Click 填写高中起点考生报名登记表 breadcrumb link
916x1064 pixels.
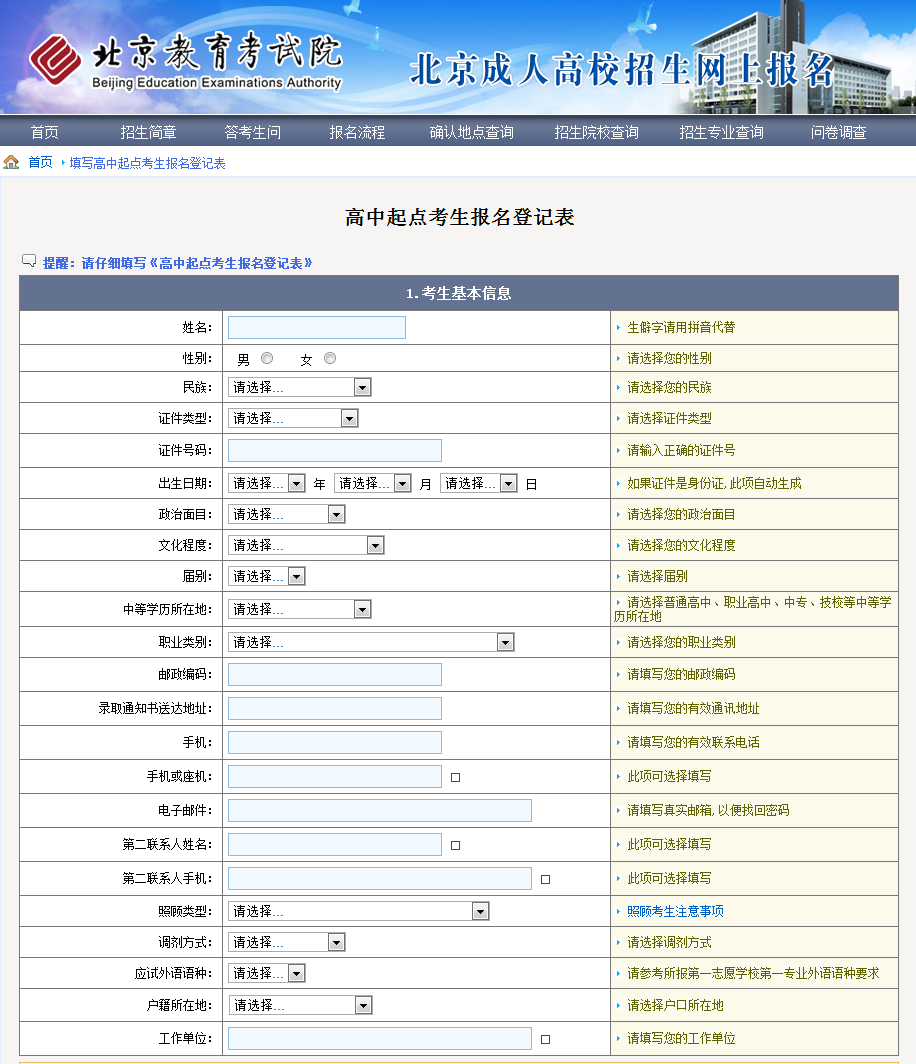pyautogui.click(x=147, y=163)
